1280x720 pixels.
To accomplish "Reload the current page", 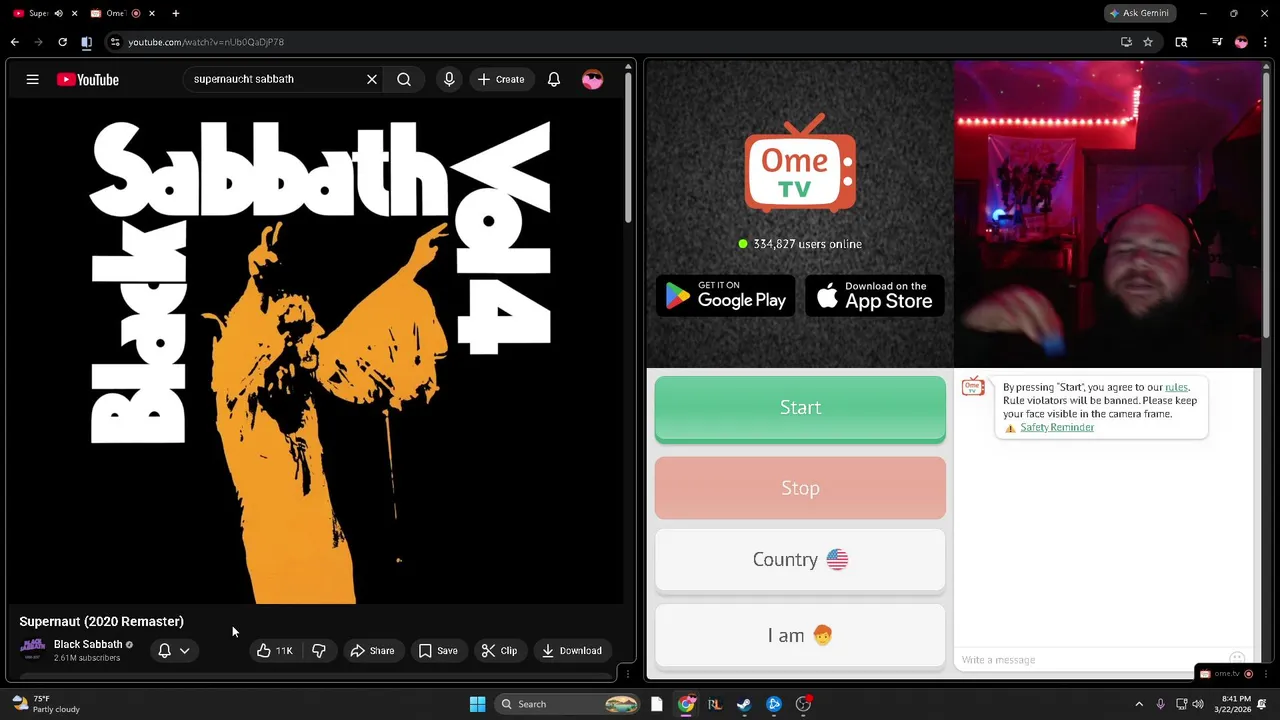I will click(62, 42).
